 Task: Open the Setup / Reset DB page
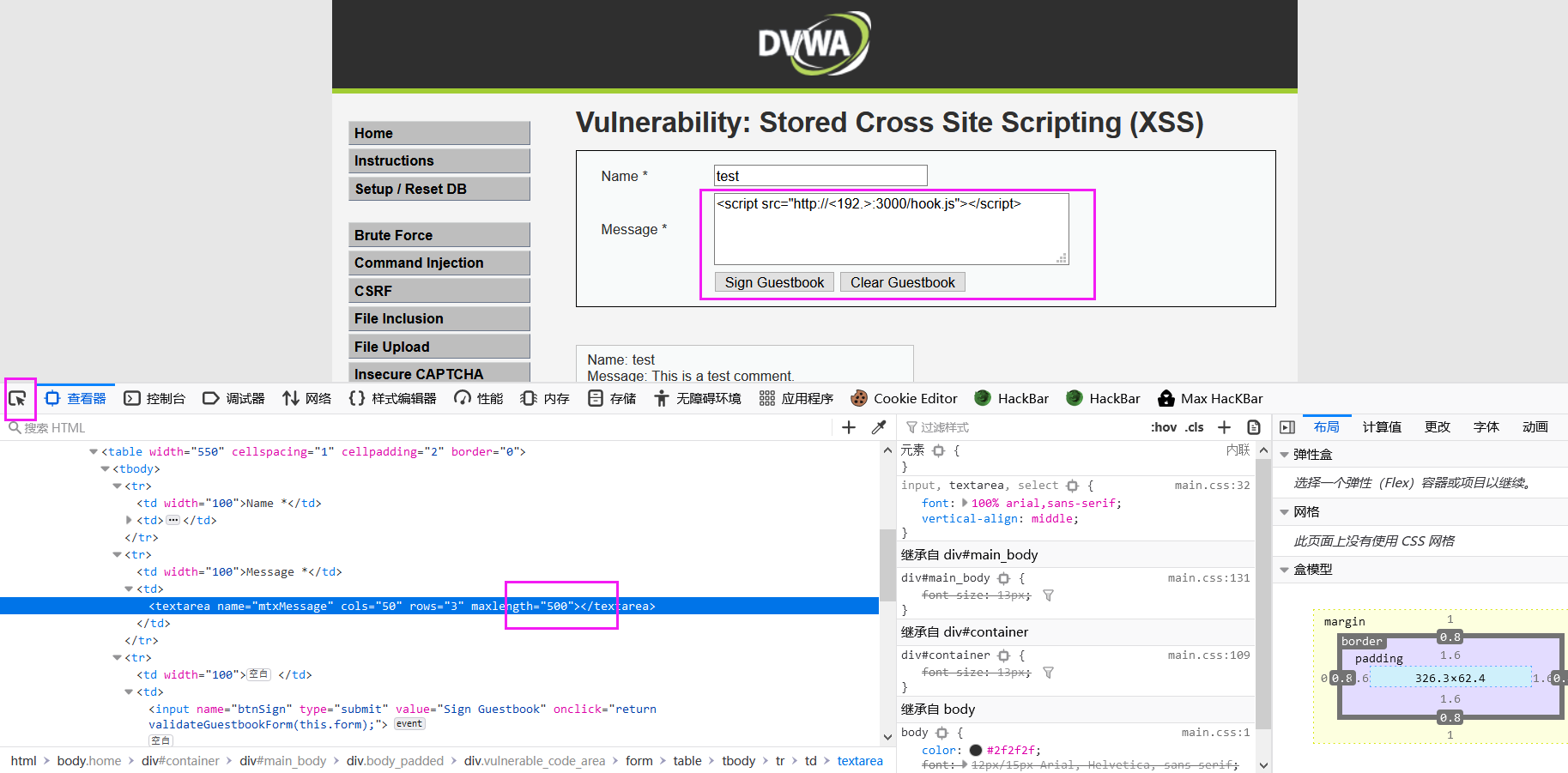439,189
